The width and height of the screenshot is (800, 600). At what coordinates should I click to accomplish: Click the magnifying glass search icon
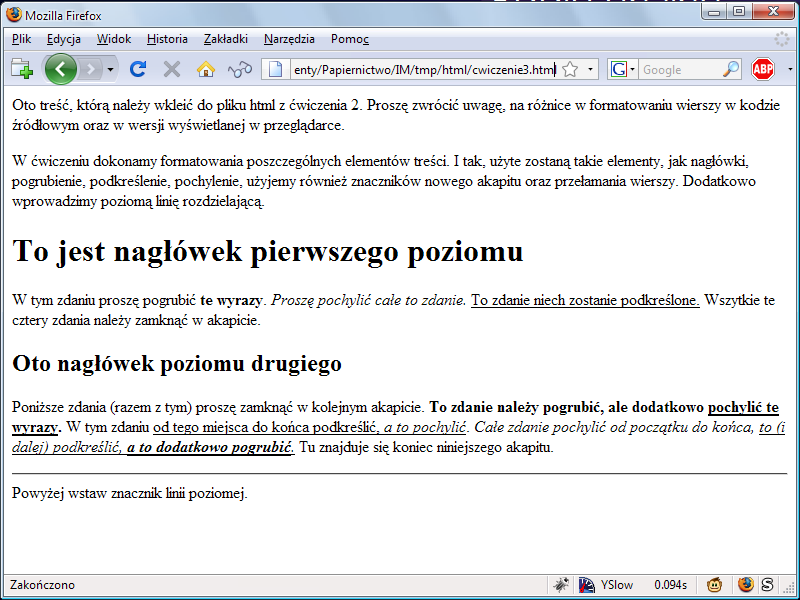coord(731,69)
